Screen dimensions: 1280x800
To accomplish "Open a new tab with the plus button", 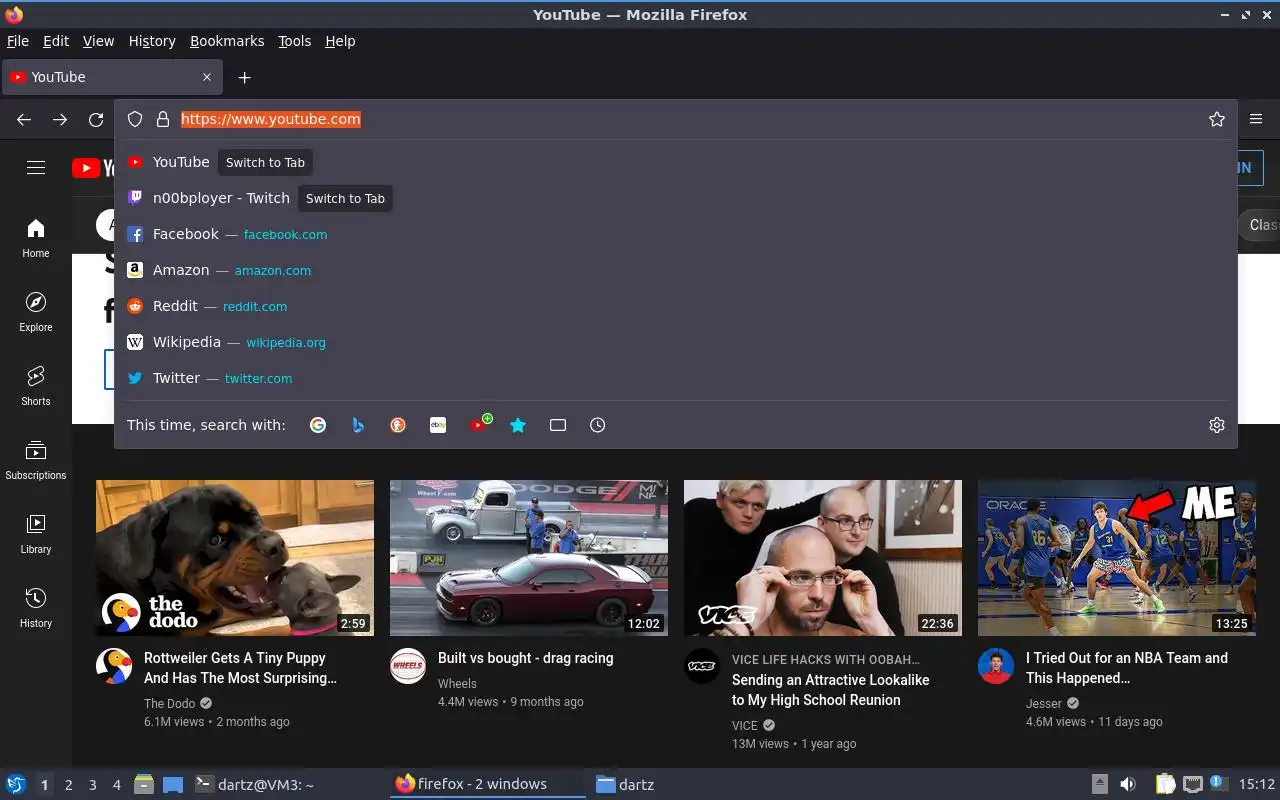I will 244,77.
